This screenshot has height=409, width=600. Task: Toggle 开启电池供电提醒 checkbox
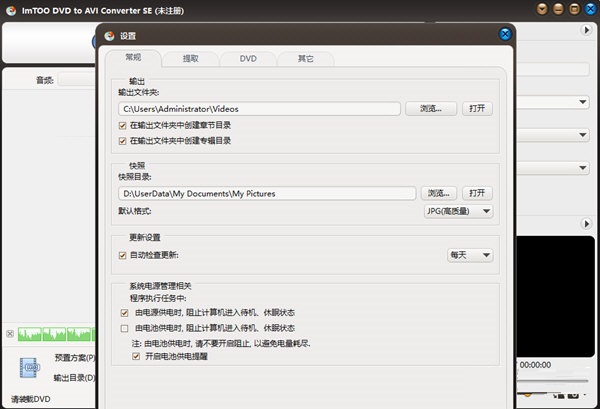point(136,357)
